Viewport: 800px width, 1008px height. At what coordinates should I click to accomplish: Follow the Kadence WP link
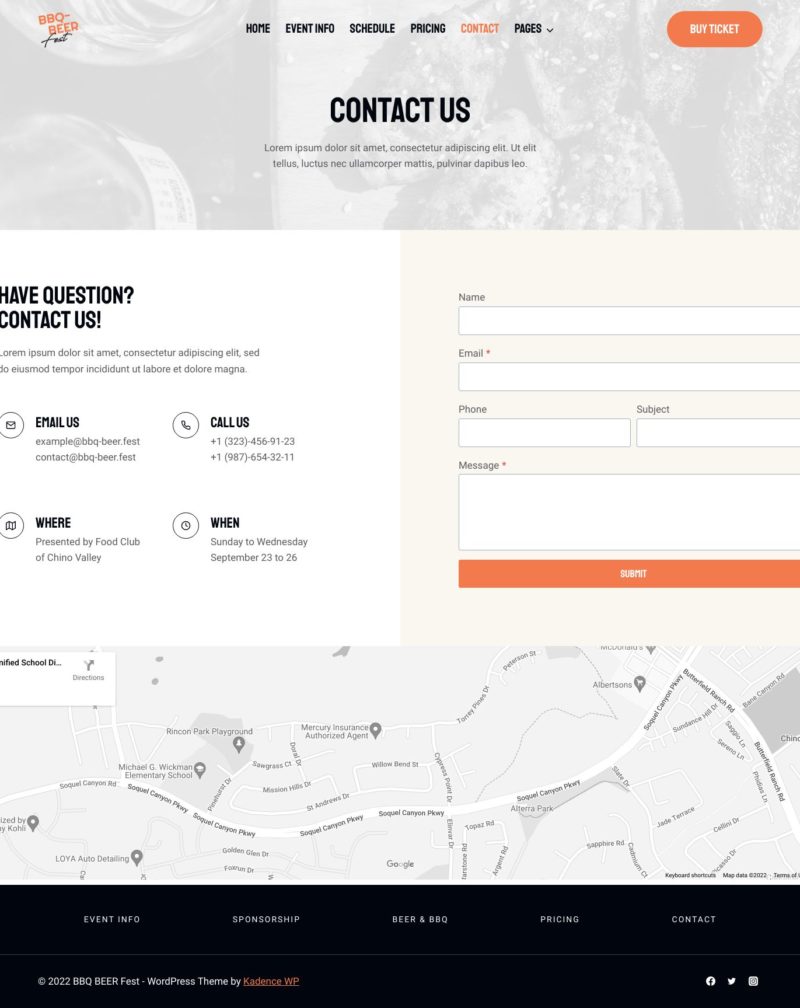[271, 981]
